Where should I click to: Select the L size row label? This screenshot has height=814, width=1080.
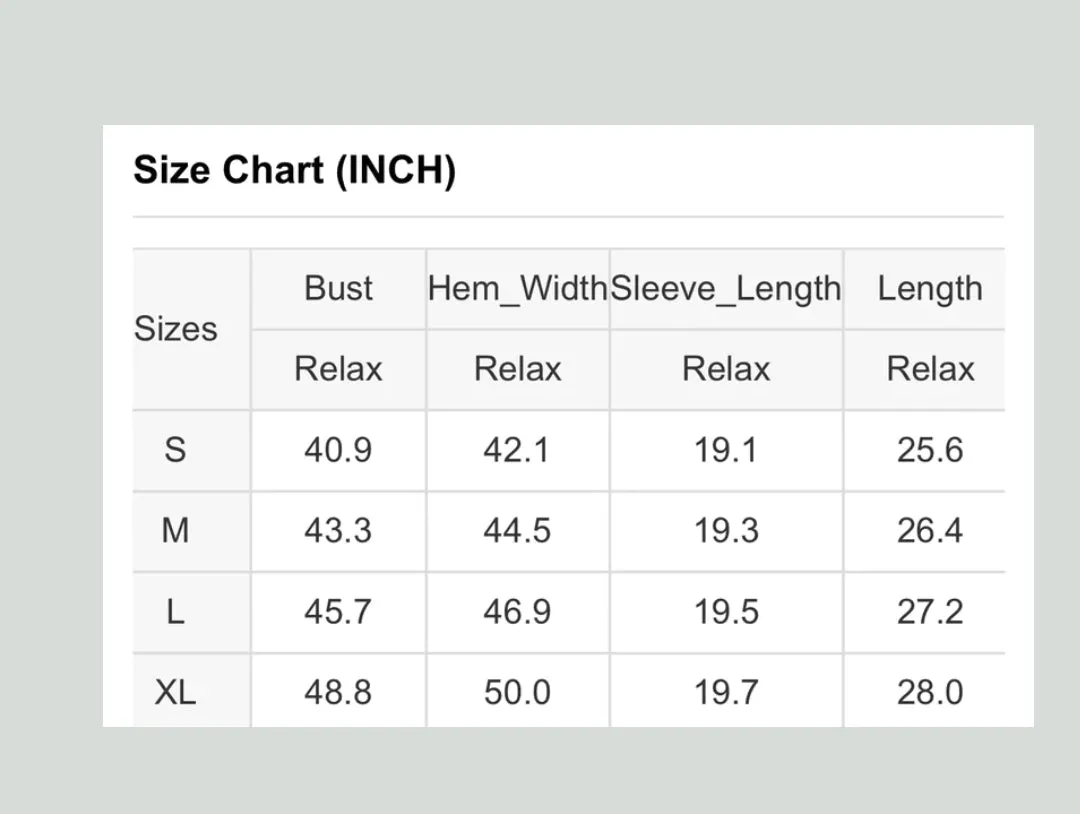175,612
